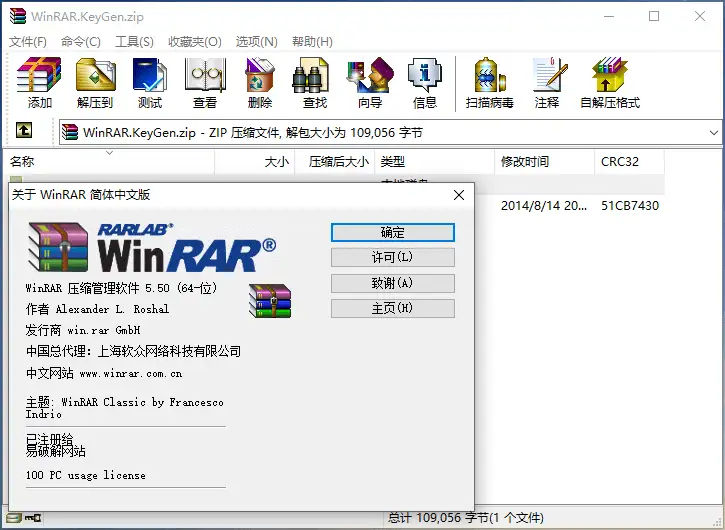Click the 主页(H) homepage button
The image size is (725, 530).
coord(392,308)
